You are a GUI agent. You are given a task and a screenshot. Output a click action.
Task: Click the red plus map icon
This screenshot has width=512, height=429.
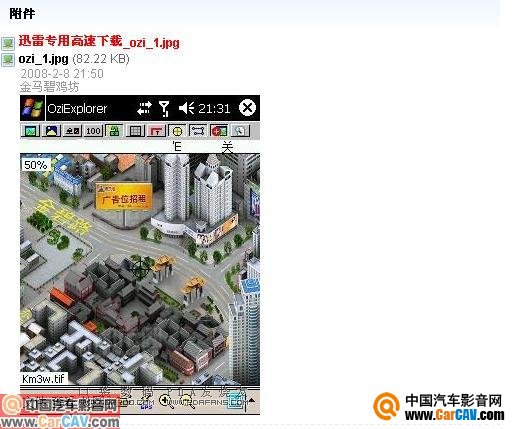point(219,131)
